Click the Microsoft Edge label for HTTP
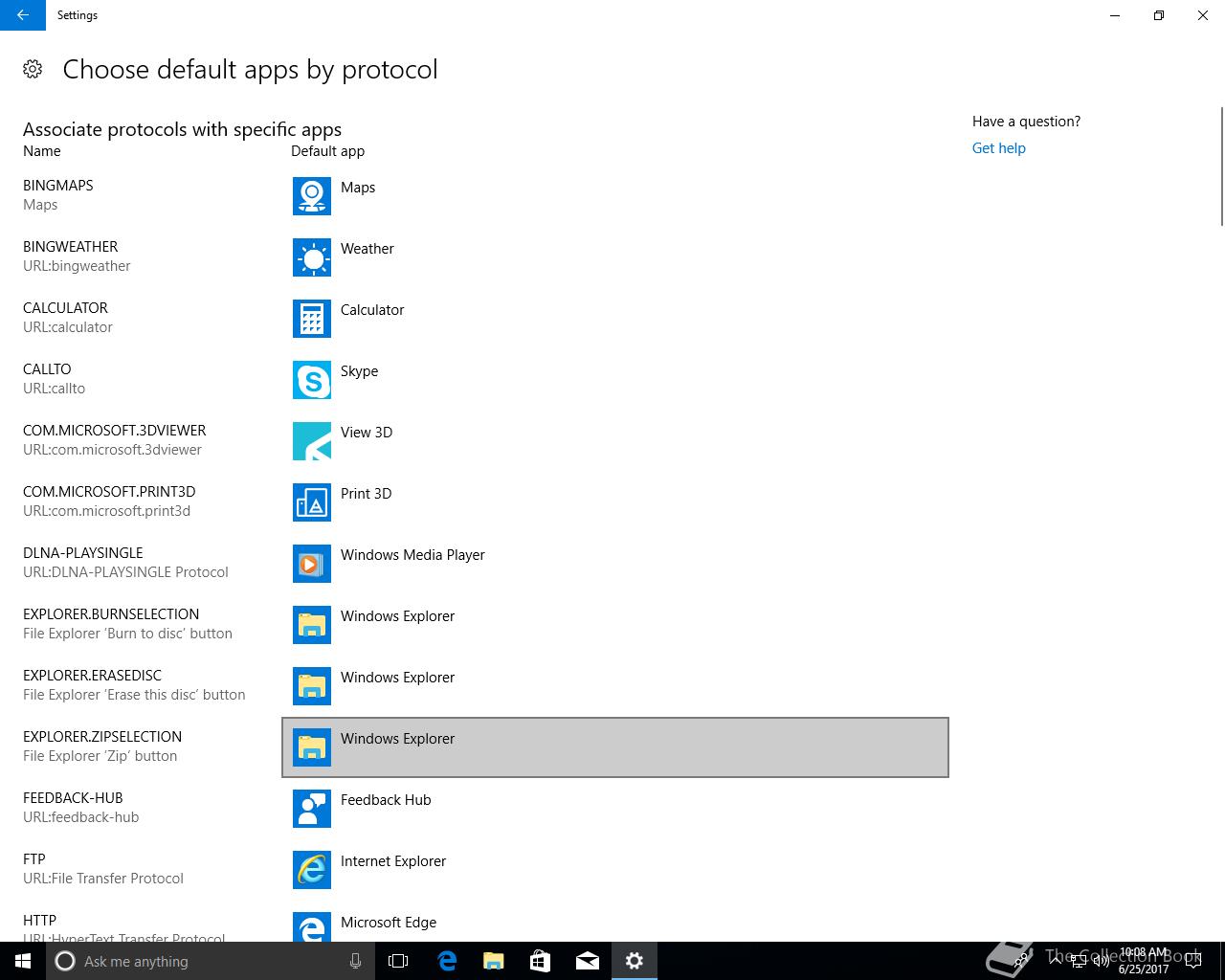 [389, 923]
